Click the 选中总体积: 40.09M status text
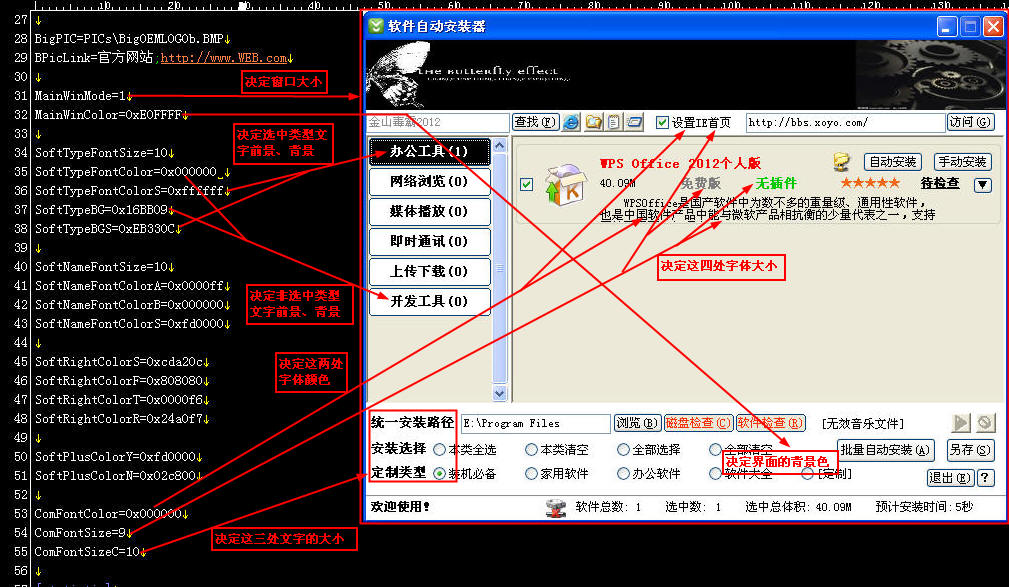 pyautogui.click(x=798, y=507)
